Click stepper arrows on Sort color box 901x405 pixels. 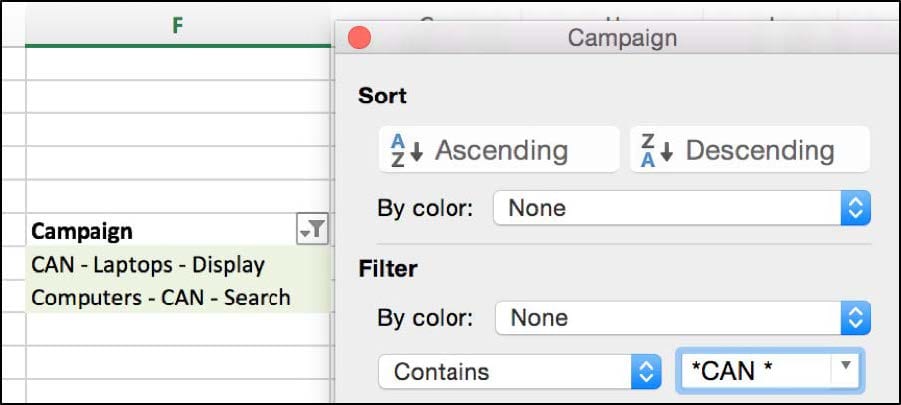pyautogui.click(x=856, y=208)
